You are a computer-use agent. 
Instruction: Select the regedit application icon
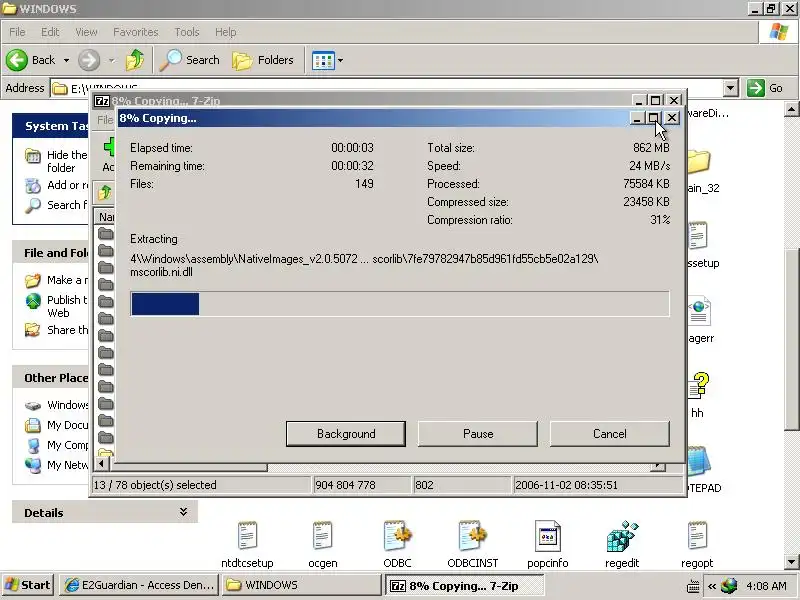(x=622, y=544)
